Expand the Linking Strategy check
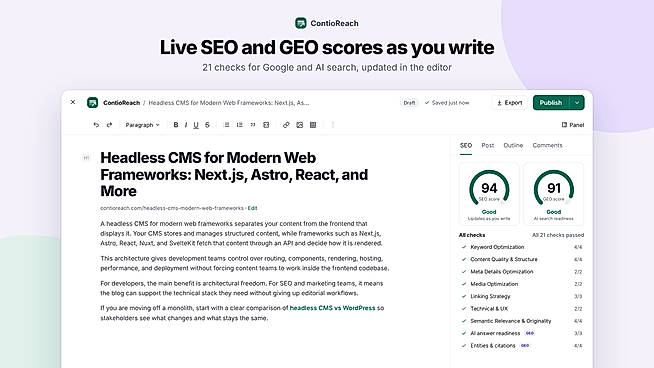 [521, 296]
